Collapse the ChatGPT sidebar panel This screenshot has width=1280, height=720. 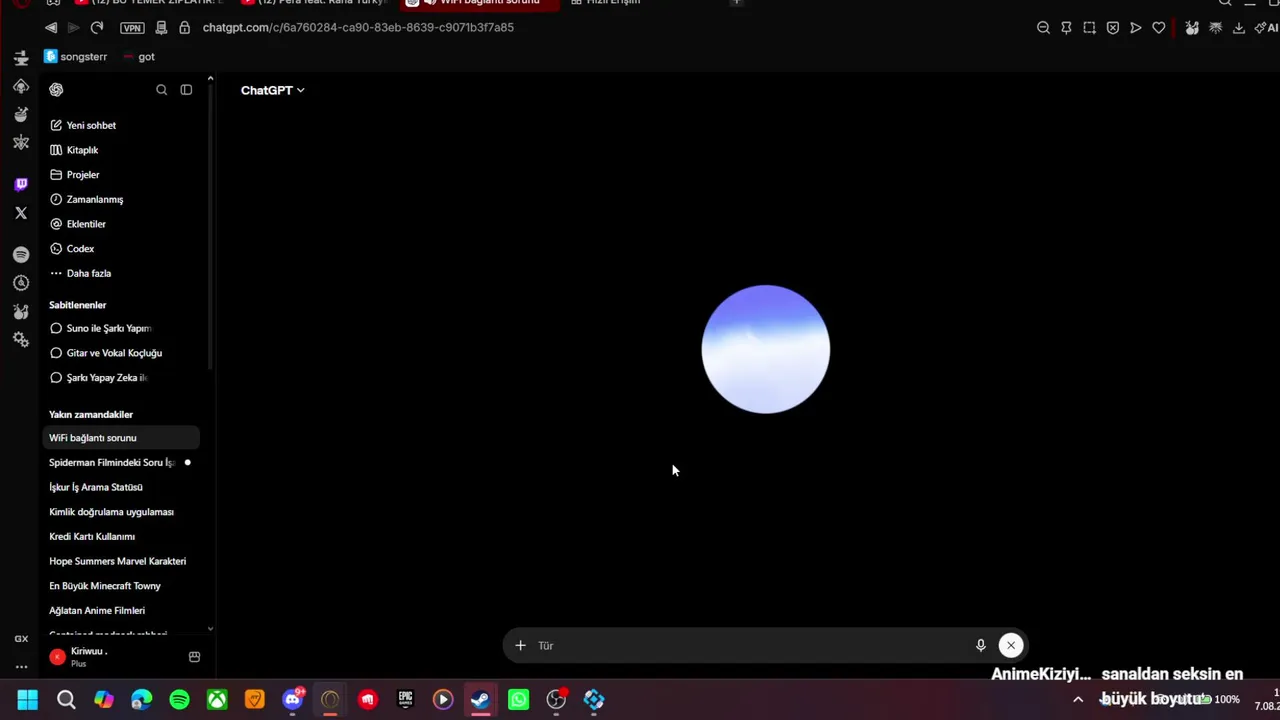tap(186, 90)
